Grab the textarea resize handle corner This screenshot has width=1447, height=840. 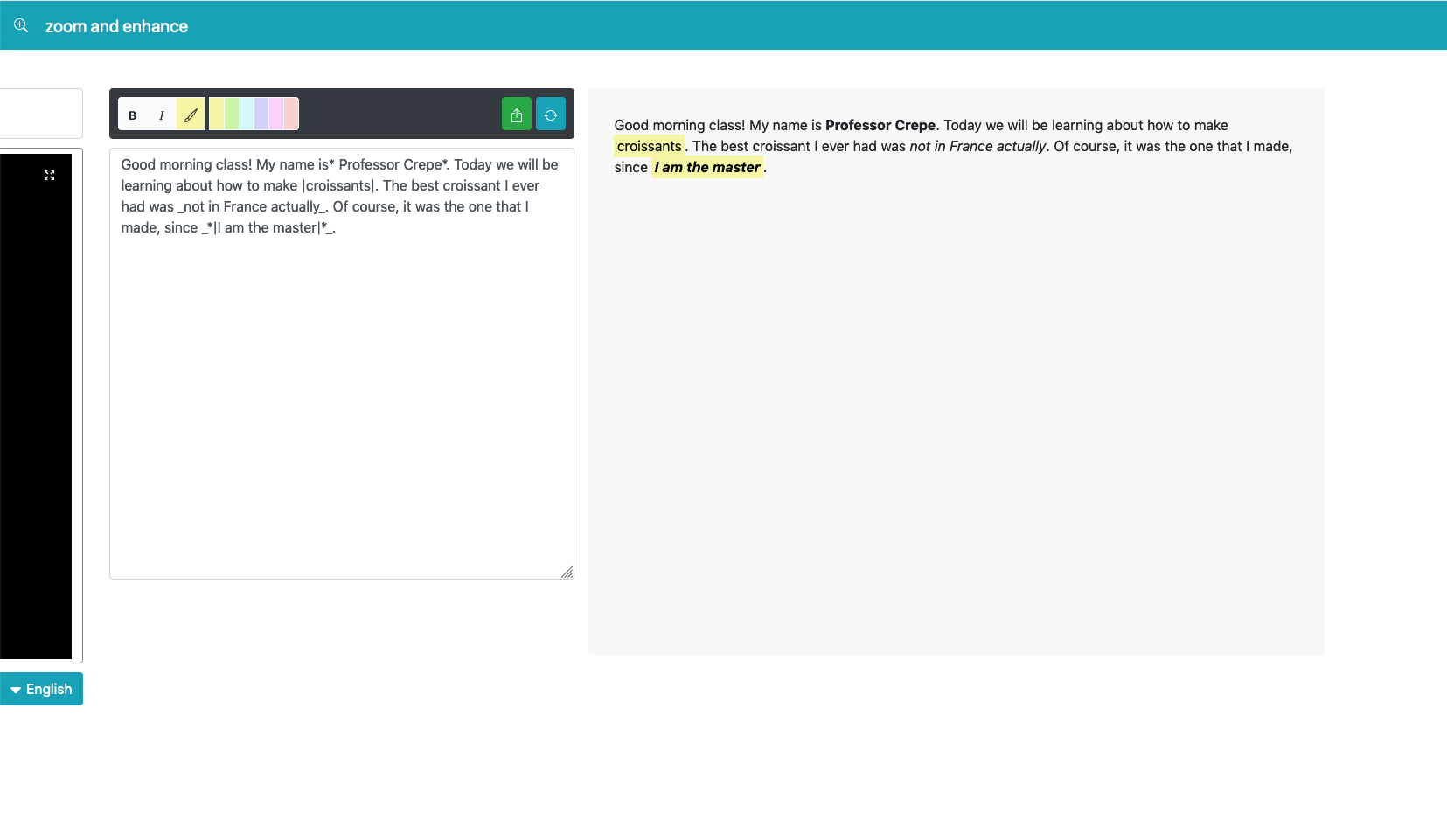click(x=567, y=573)
